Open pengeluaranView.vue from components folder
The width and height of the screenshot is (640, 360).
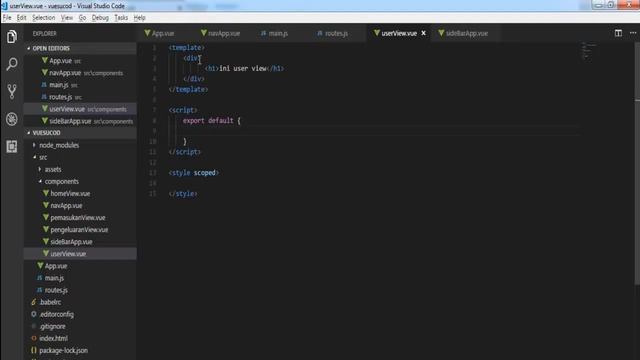click(x=80, y=229)
